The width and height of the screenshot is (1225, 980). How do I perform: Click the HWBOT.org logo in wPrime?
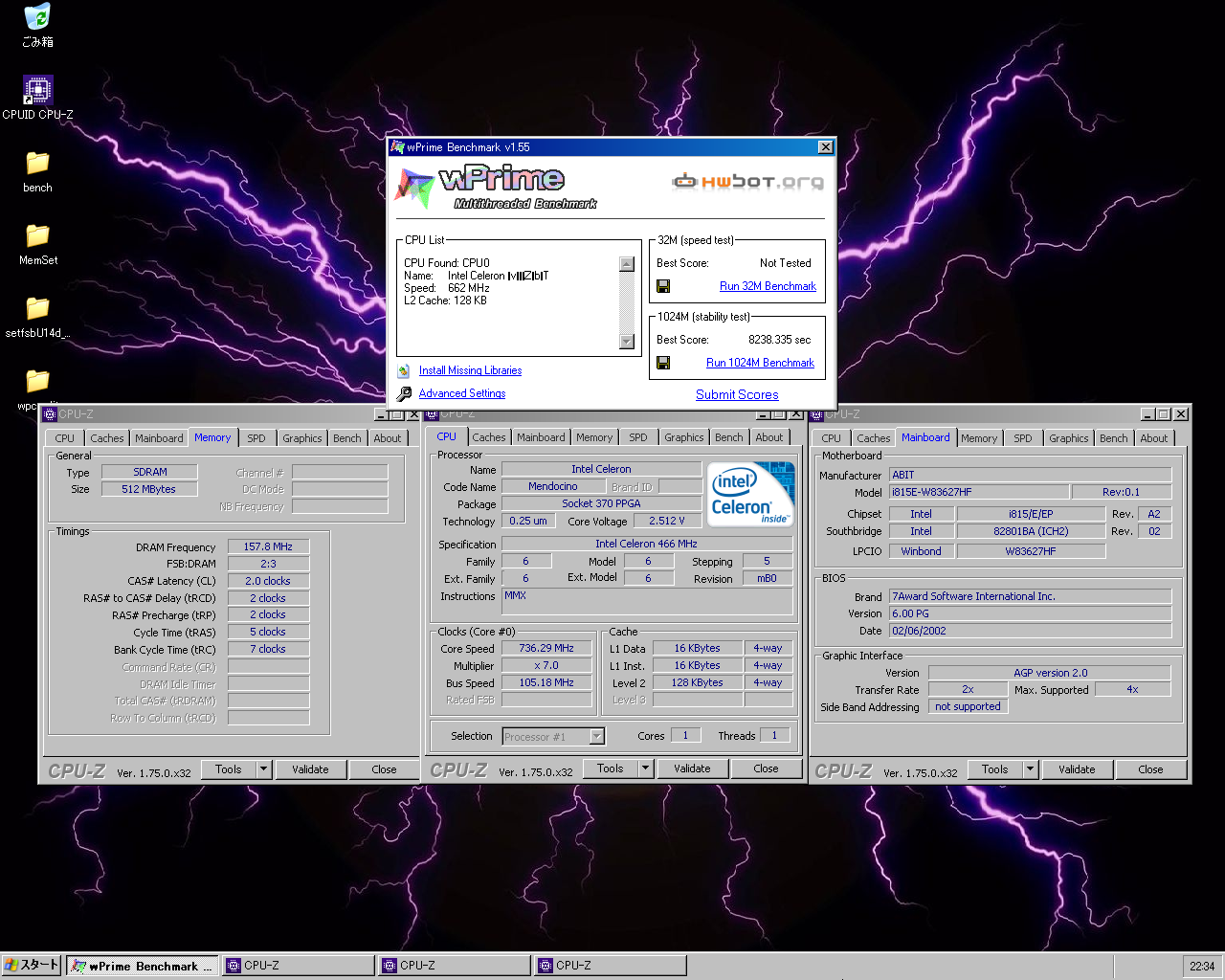747,181
